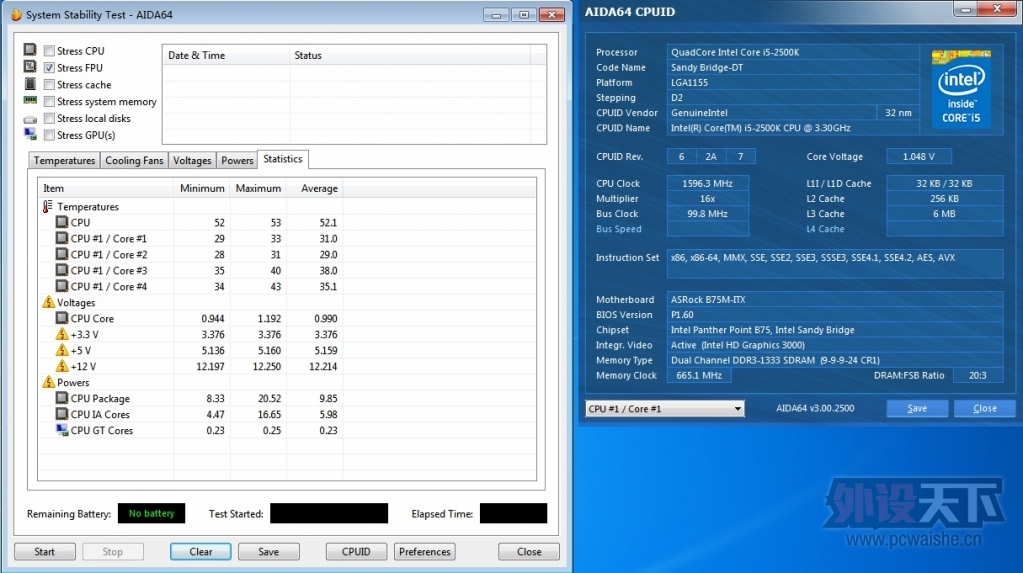Click the thermometer icon next to Temperatures
The image size is (1023, 573).
point(48,206)
